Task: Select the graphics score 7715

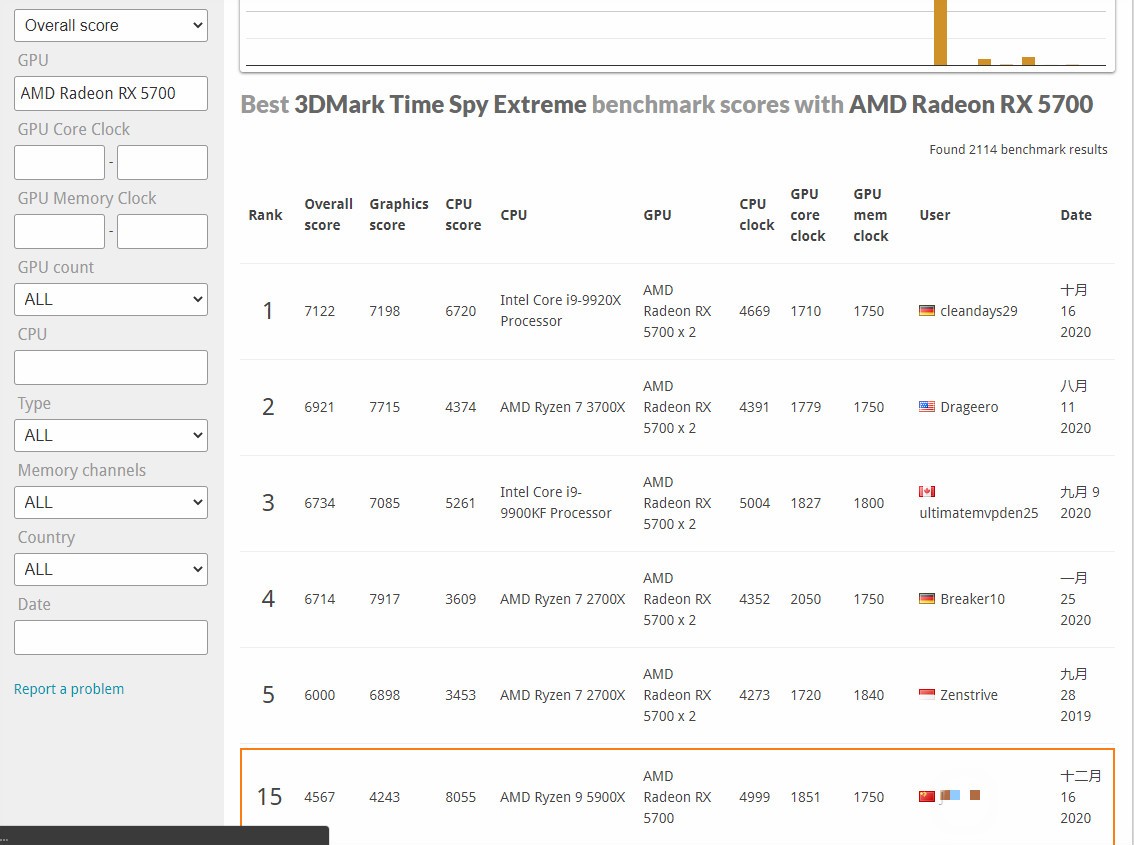Action: [x=385, y=407]
